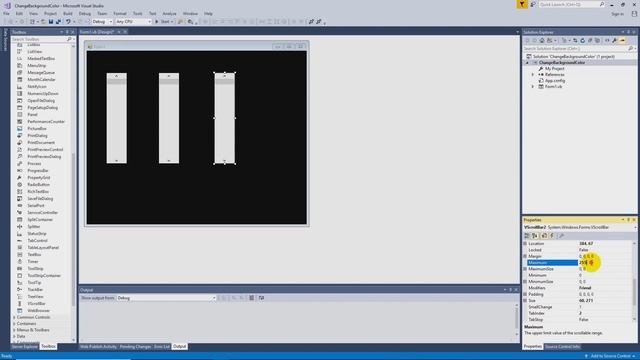The height and width of the screenshot is (360, 640).
Task: Open the Help menu
Action: pos(208,13)
